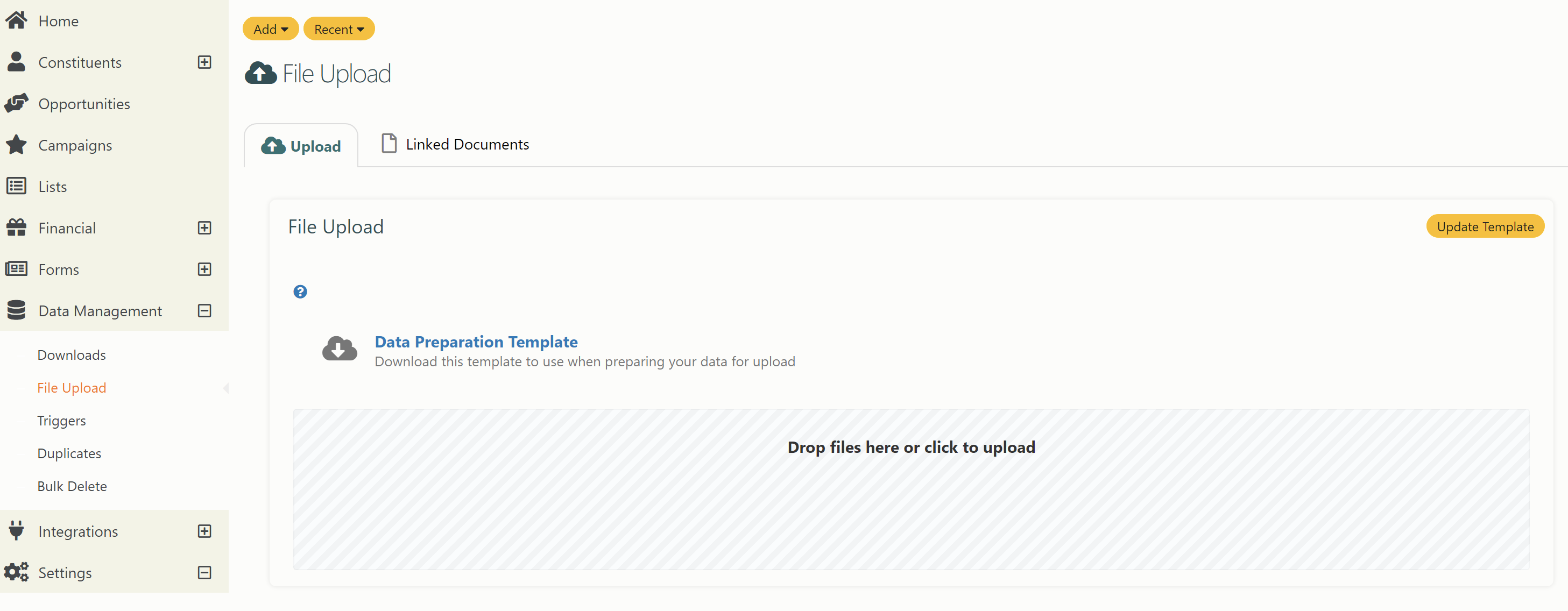The height and width of the screenshot is (611, 1568).
Task: Open the Add dropdown
Action: (270, 29)
